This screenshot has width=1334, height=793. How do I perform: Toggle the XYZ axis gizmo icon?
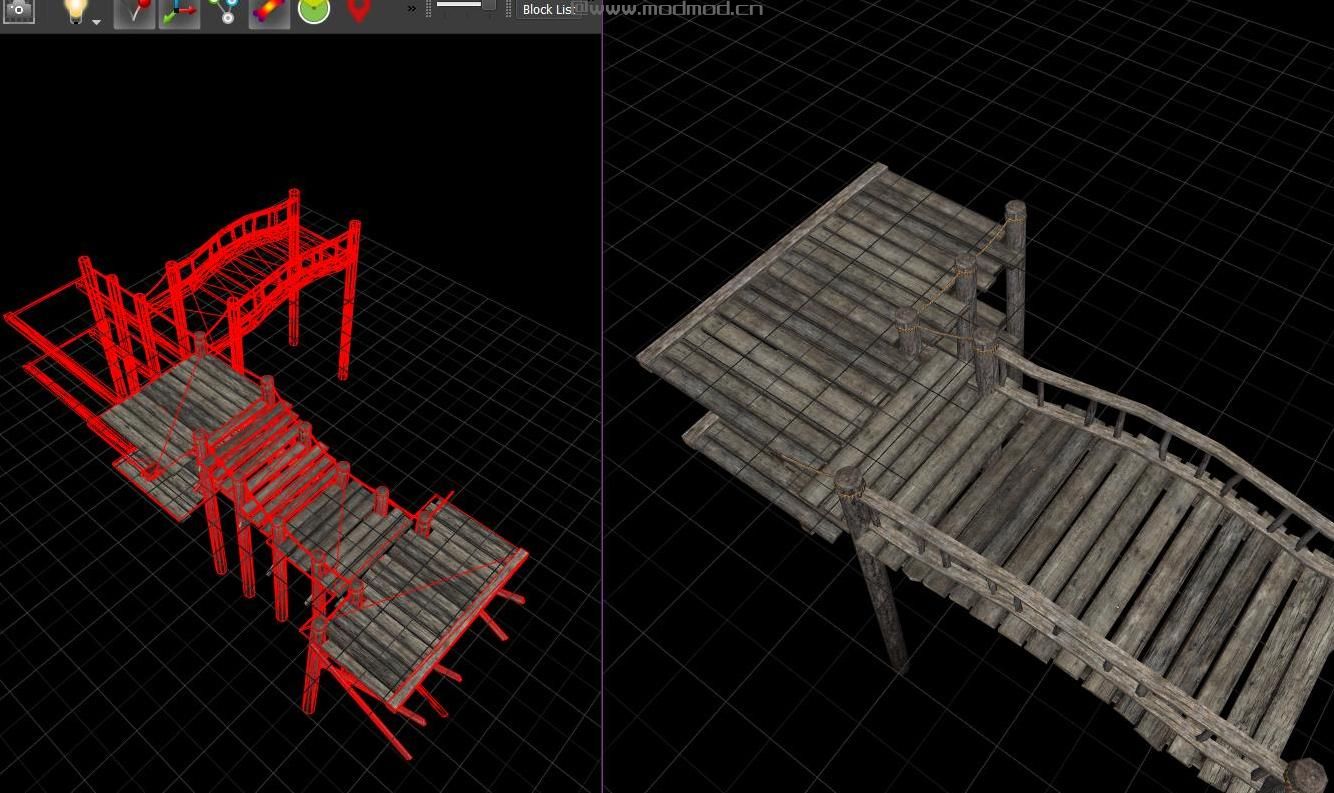coord(179,12)
